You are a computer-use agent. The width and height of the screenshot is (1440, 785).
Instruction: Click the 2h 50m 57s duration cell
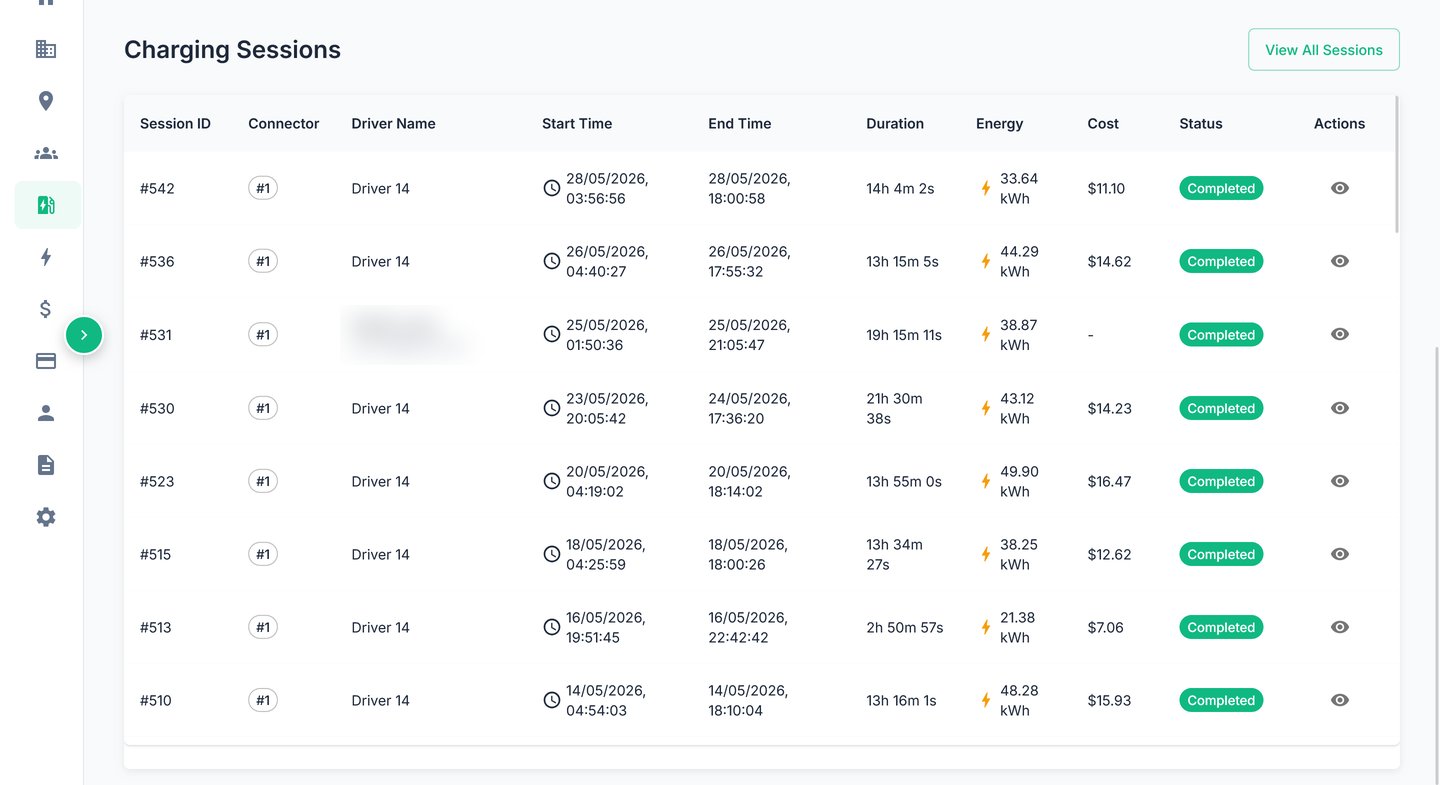pos(905,627)
